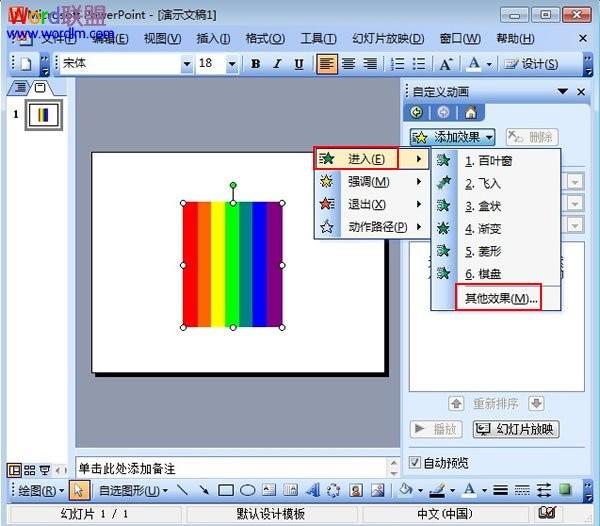
Task: Create a new blank presentation
Action: [26, 64]
